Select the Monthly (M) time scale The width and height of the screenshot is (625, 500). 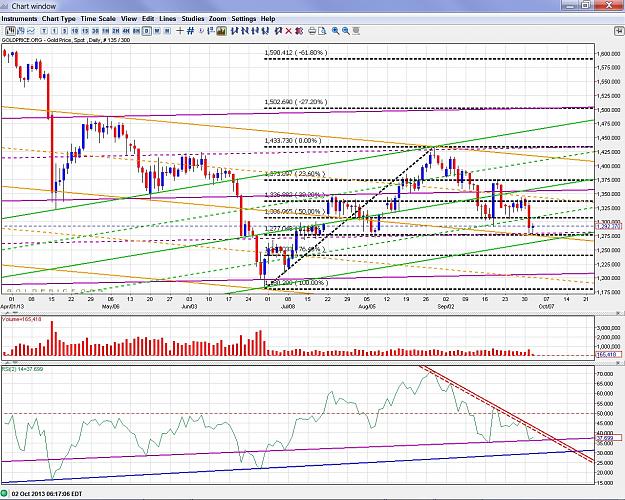click(167, 31)
